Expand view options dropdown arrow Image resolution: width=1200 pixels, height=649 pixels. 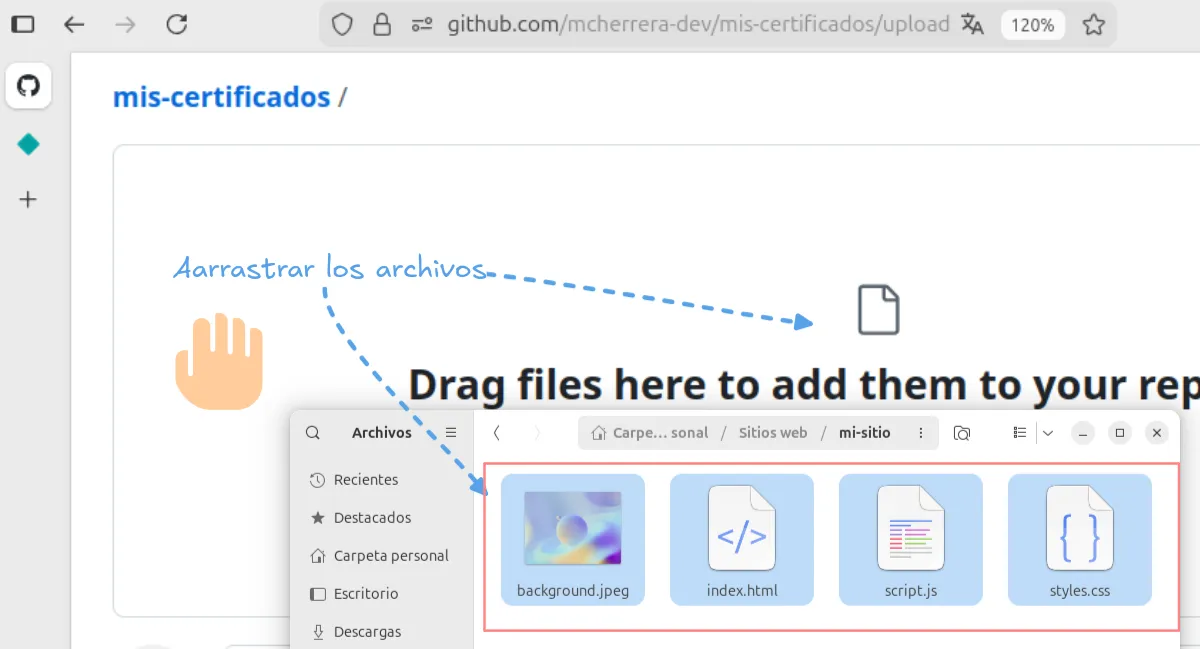pos(1048,433)
